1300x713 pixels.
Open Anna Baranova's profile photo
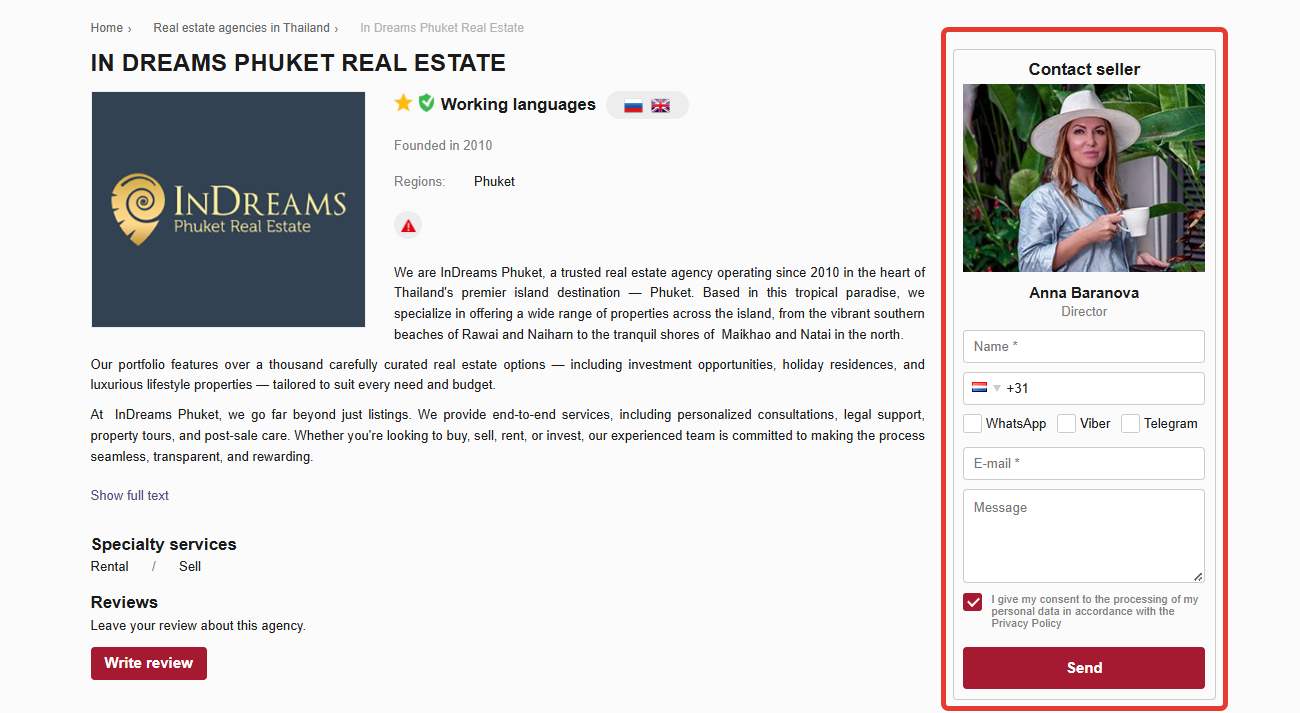1084,178
